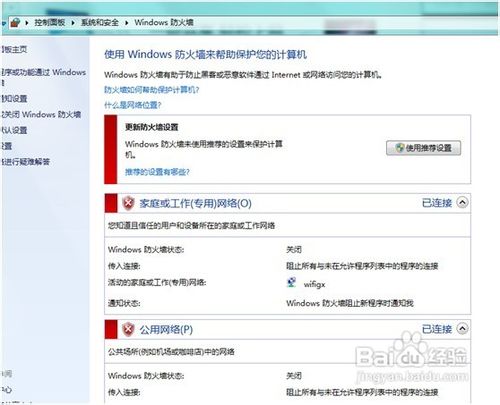Click the wifigx network name

(314, 284)
